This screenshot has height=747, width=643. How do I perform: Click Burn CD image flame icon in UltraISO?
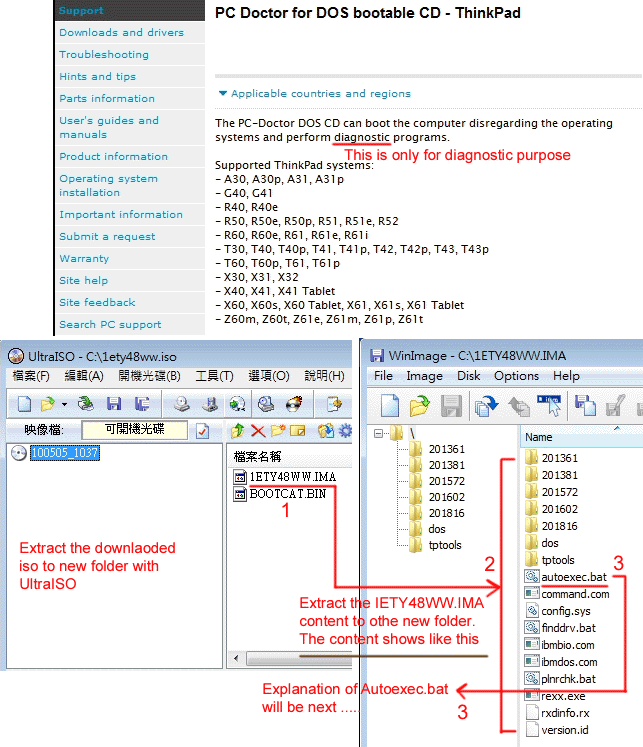coord(294,404)
